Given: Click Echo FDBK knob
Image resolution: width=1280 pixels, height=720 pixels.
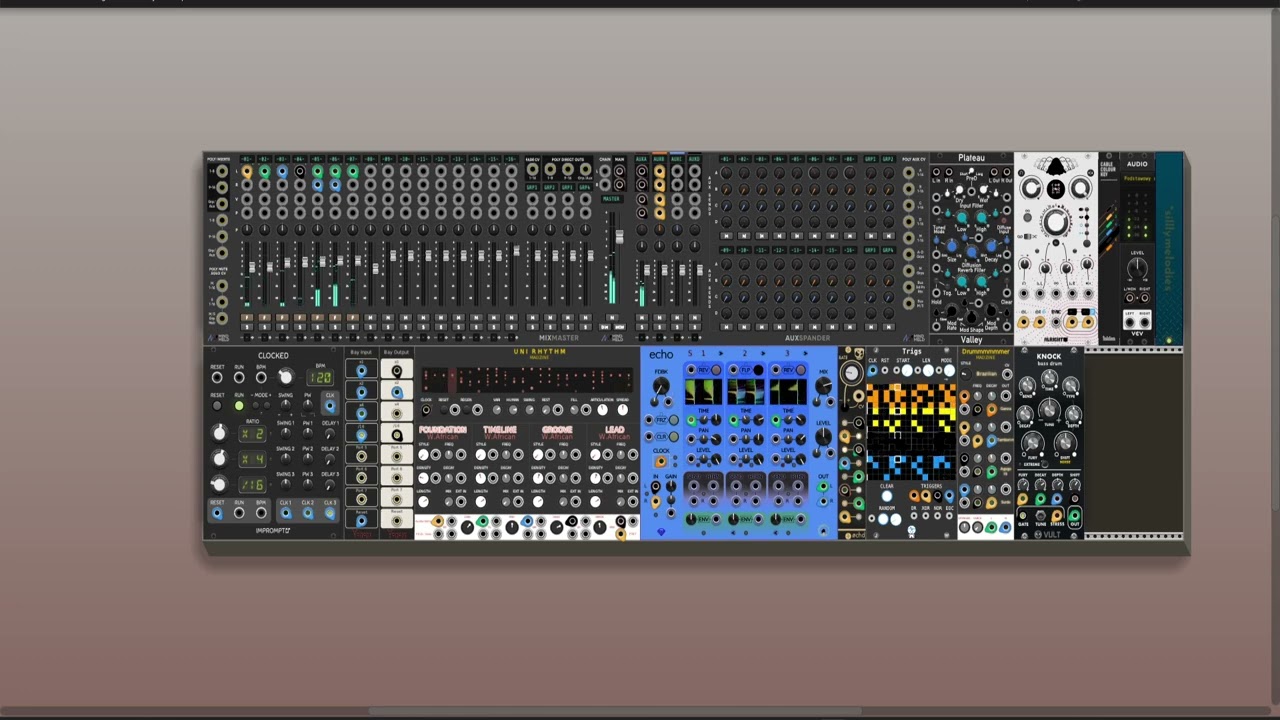Looking at the screenshot, I should 660,385.
